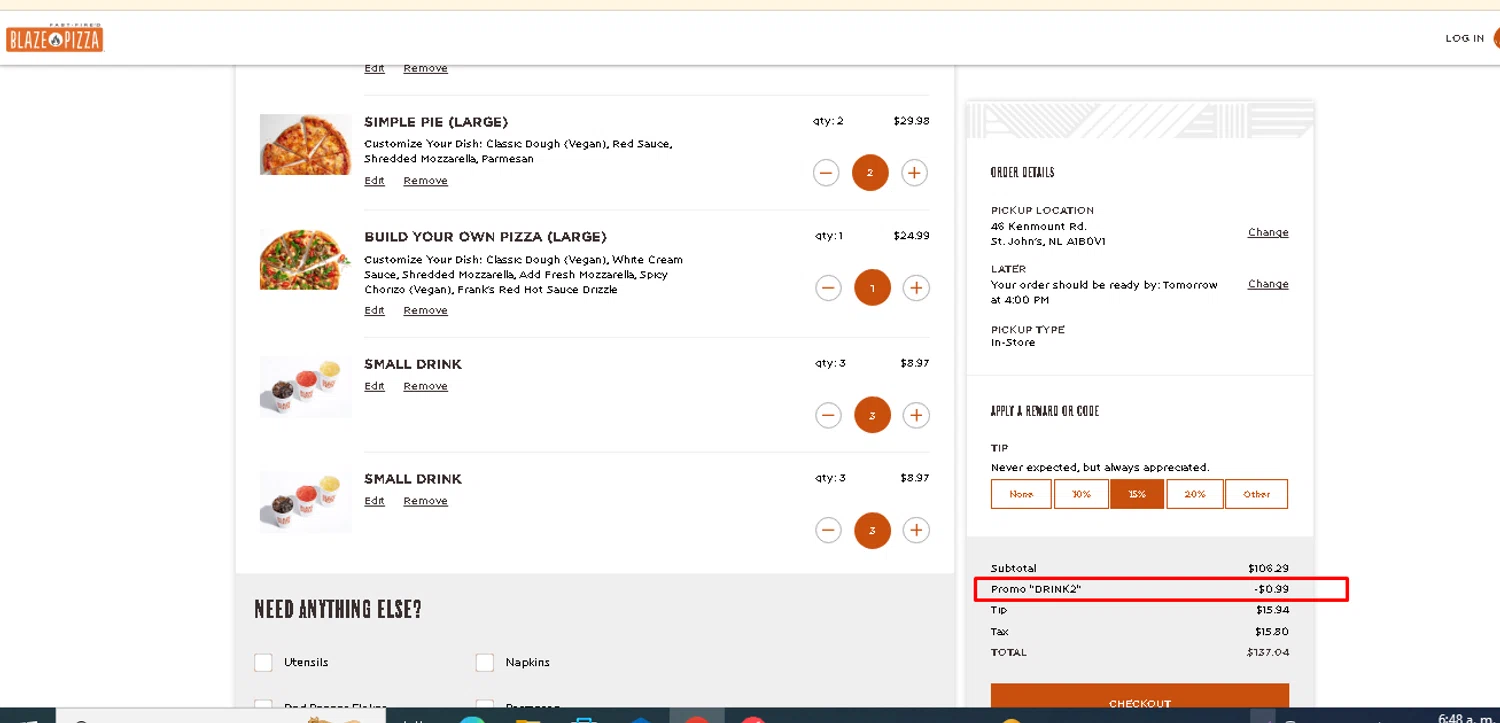The width and height of the screenshot is (1500, 723).
Task: Decrease Simple Pie quantity with minus button
Action: tap(826, 173)
